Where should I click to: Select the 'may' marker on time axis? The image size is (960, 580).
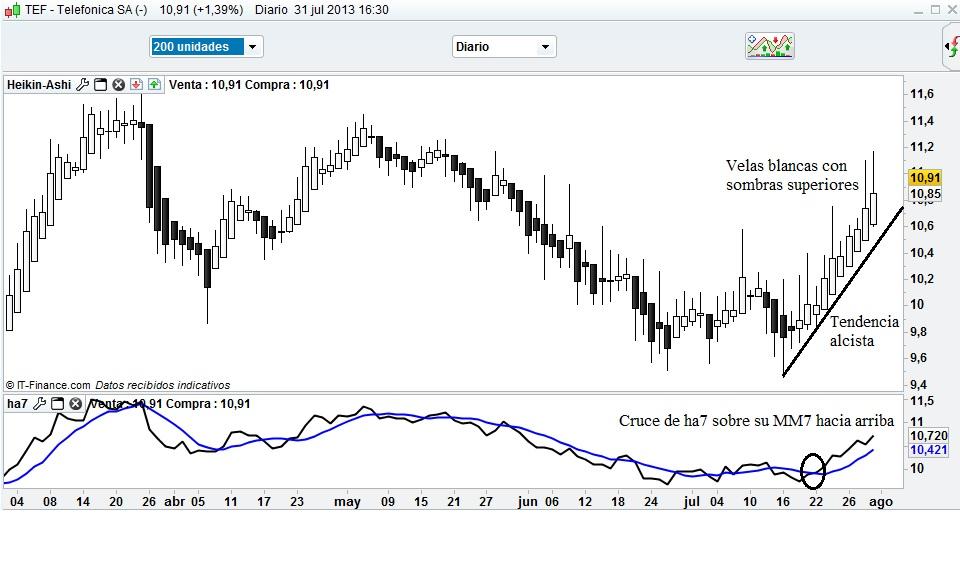click(x=346, y=502)
